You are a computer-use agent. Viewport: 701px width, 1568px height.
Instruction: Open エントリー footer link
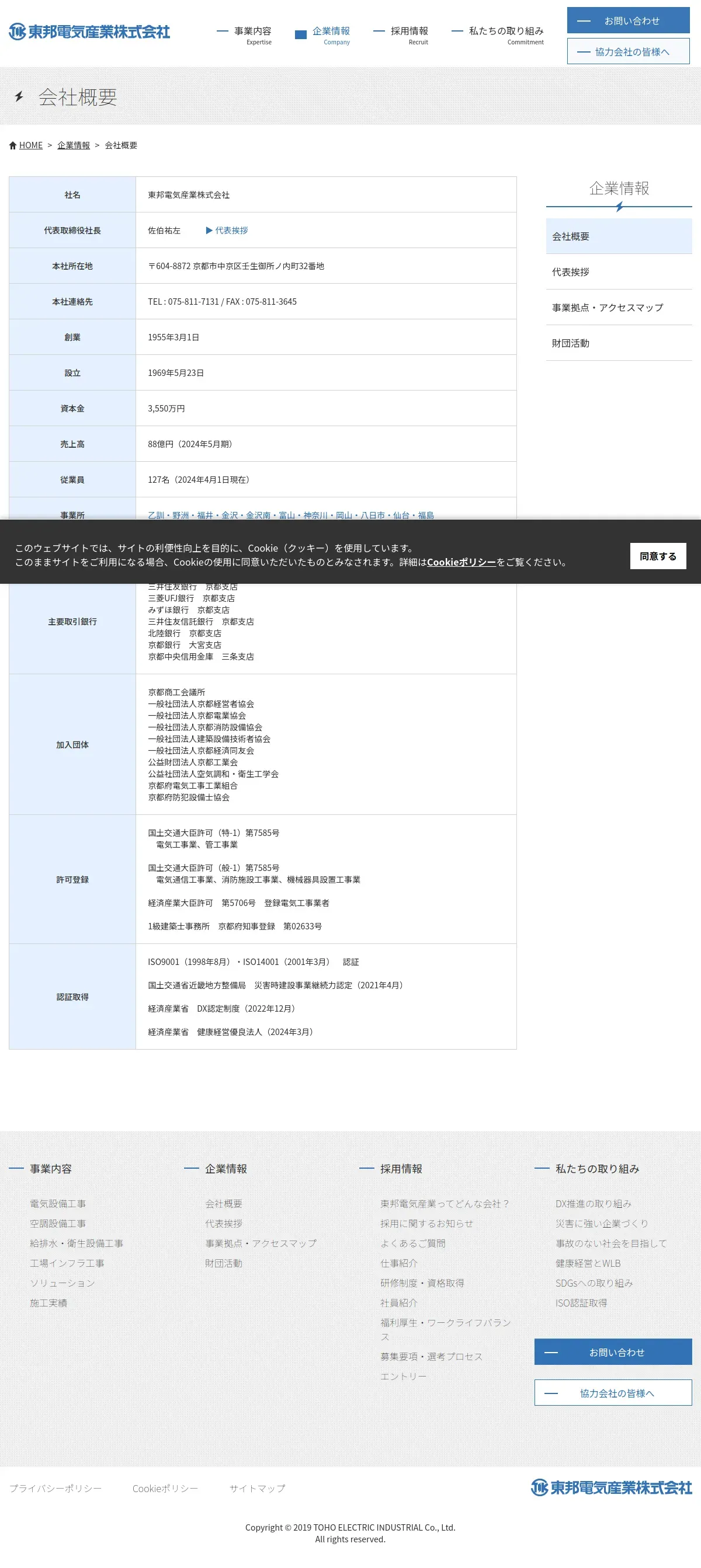click(404, 1377)
